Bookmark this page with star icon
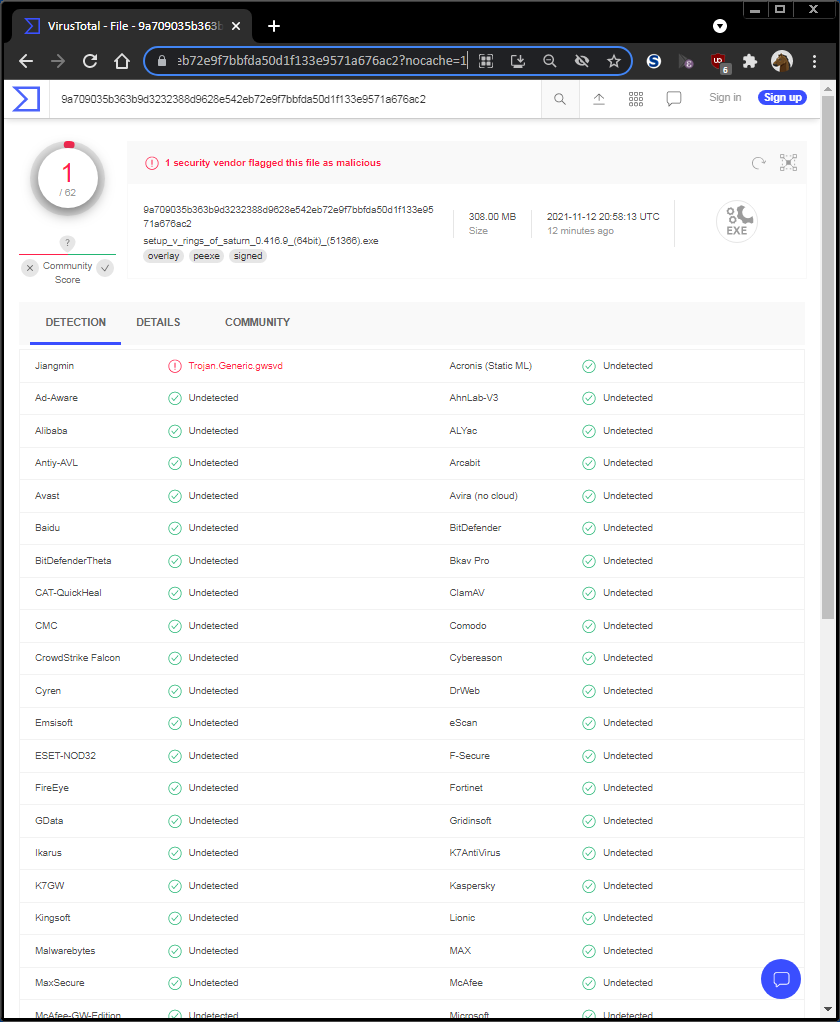840x1022 pixels. (x=614, y=61)
